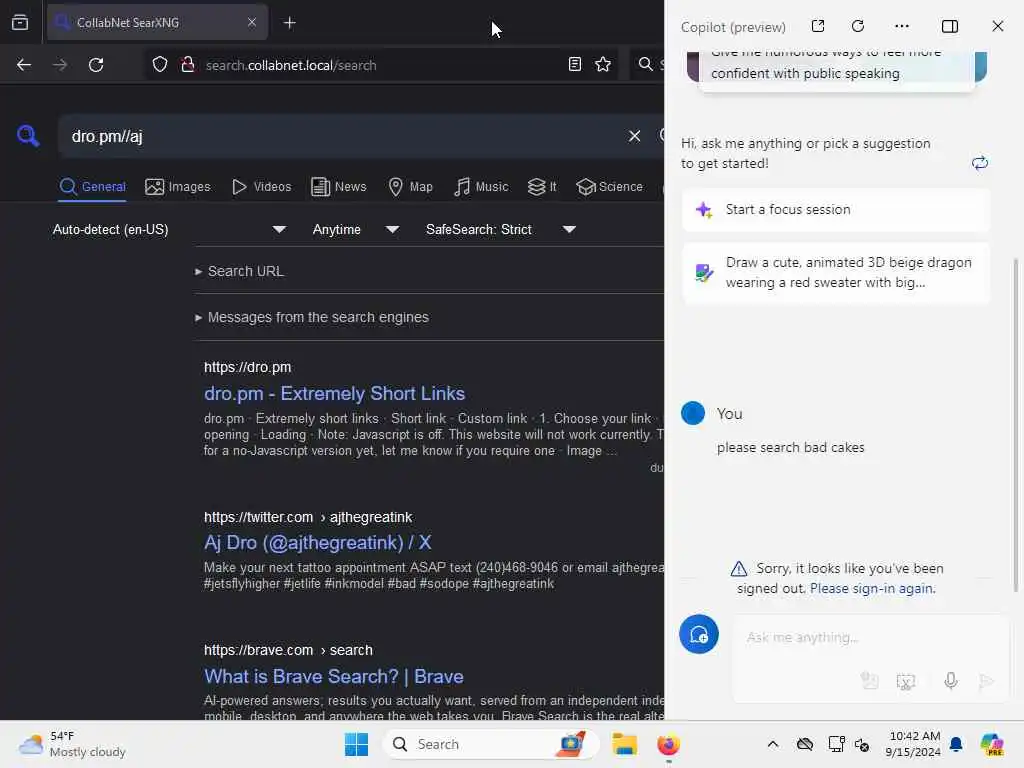Click the Copilot send arrow
Viewport: 1024px width, 768px height.
point(986,681)
